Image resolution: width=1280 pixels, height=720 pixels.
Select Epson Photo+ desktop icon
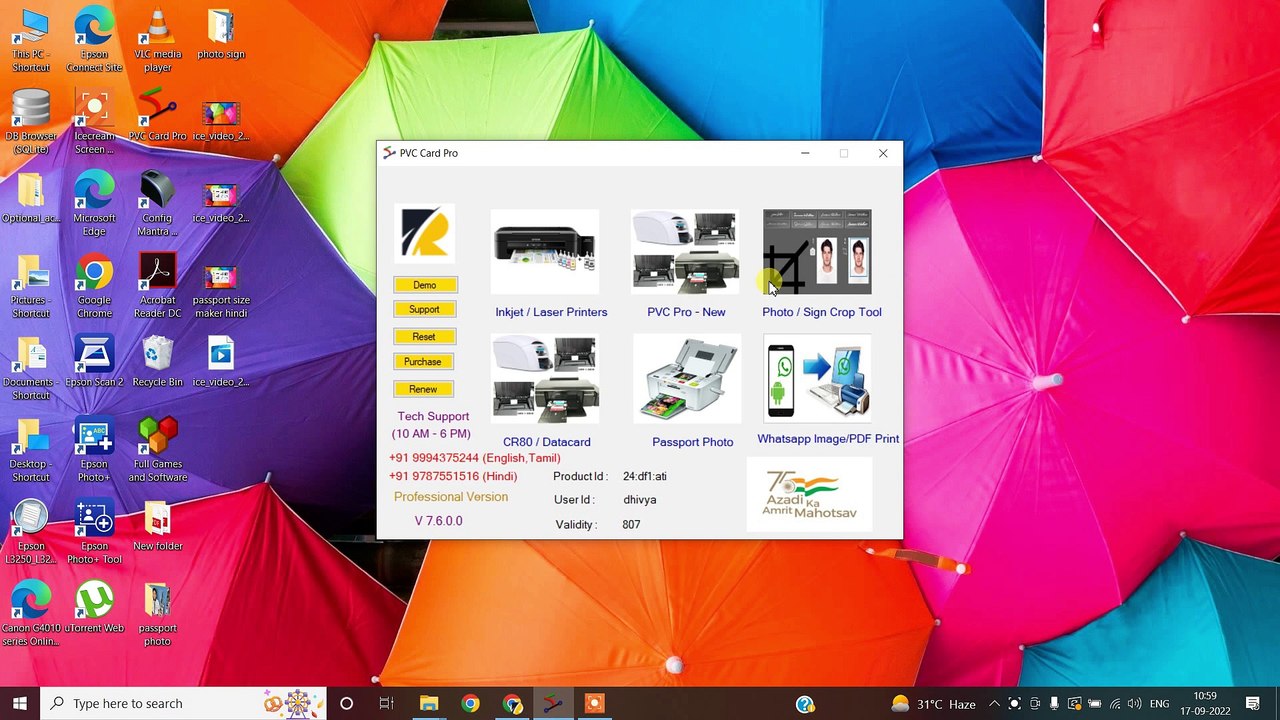(94, 450)
